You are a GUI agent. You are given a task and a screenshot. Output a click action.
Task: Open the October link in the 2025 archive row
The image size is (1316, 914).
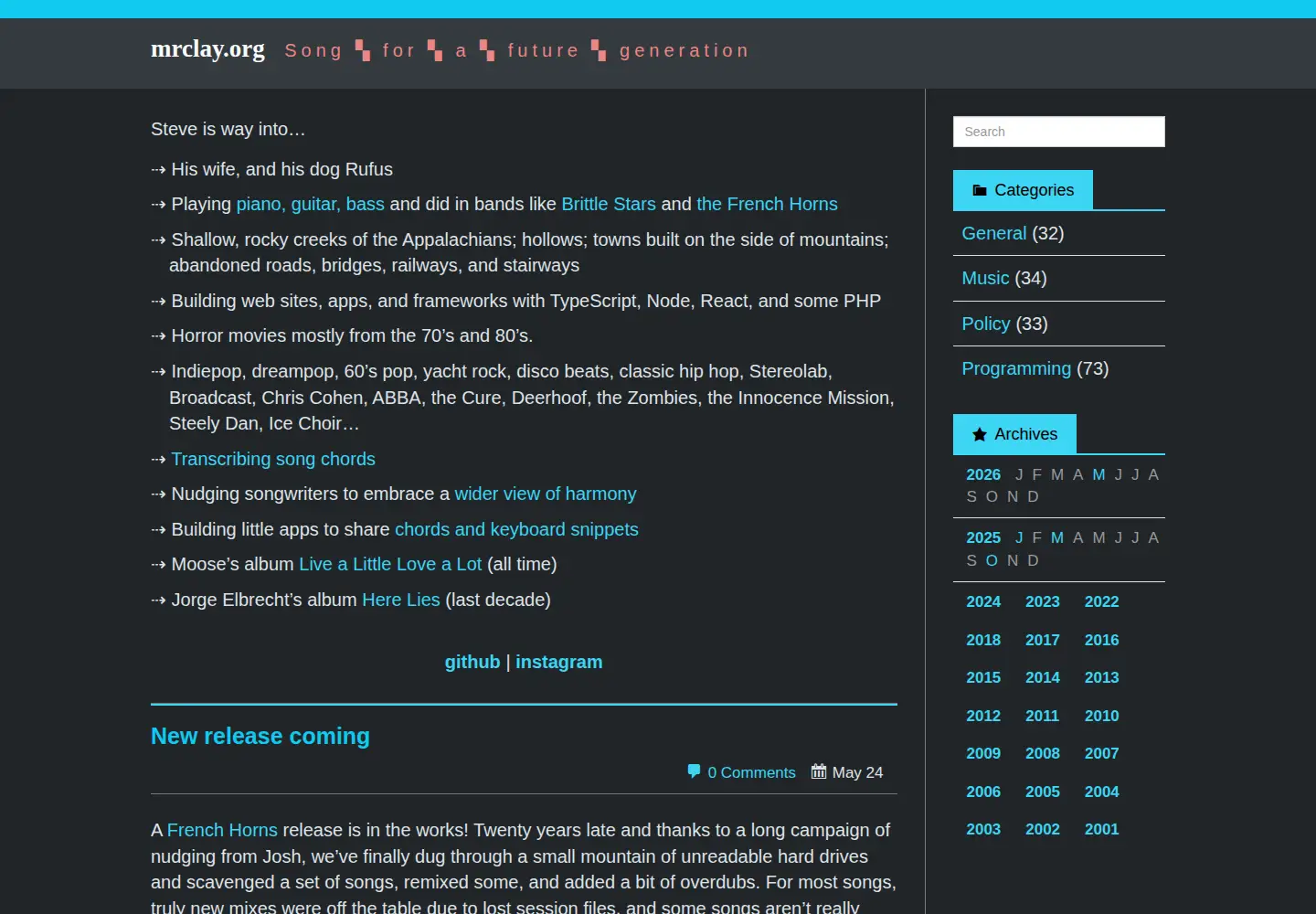click(992, 560)
